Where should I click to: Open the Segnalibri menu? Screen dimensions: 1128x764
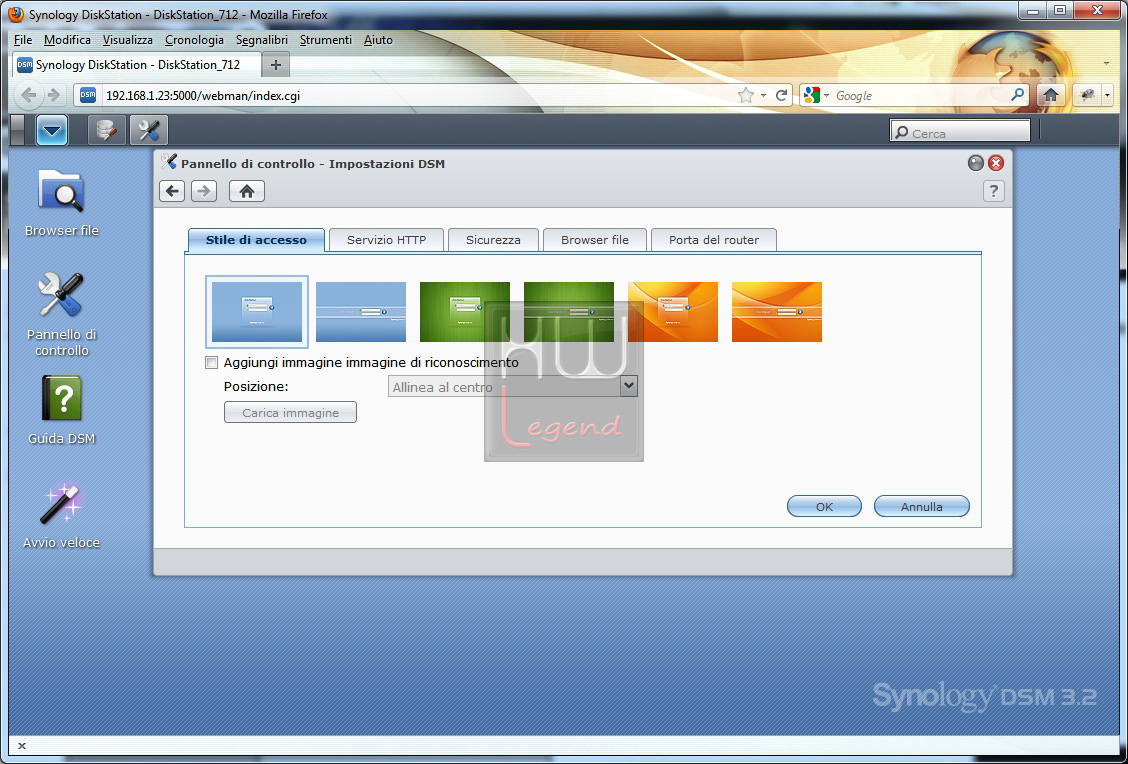click(262, 40)
